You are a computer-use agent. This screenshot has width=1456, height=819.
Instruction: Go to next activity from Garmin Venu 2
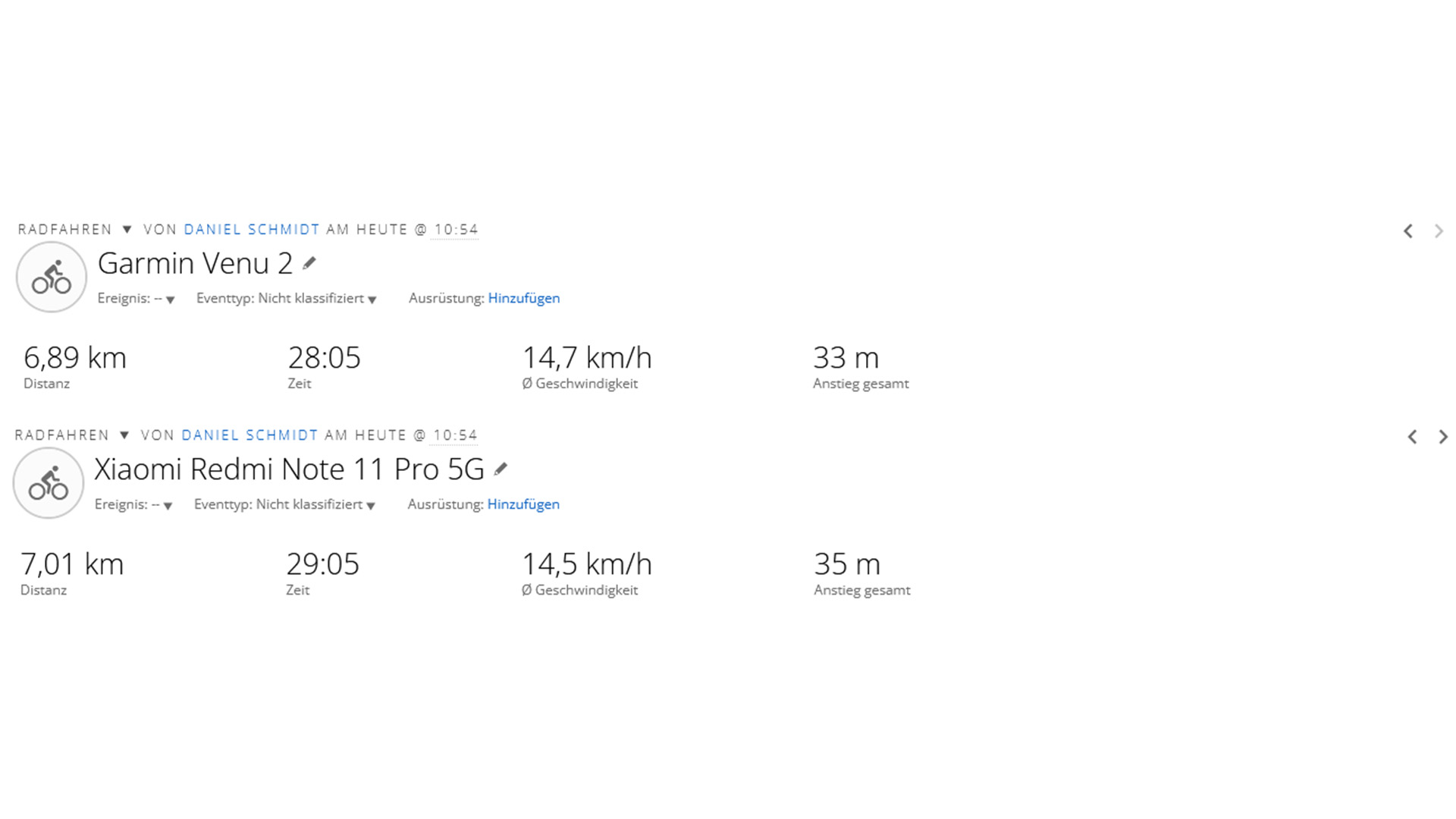click(1439, 231)
